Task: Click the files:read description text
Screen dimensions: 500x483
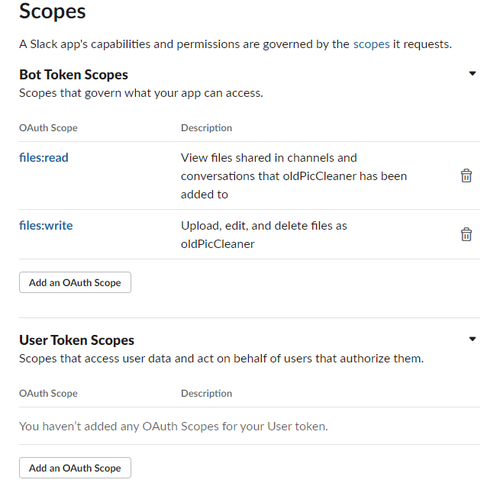Action: 294,176
